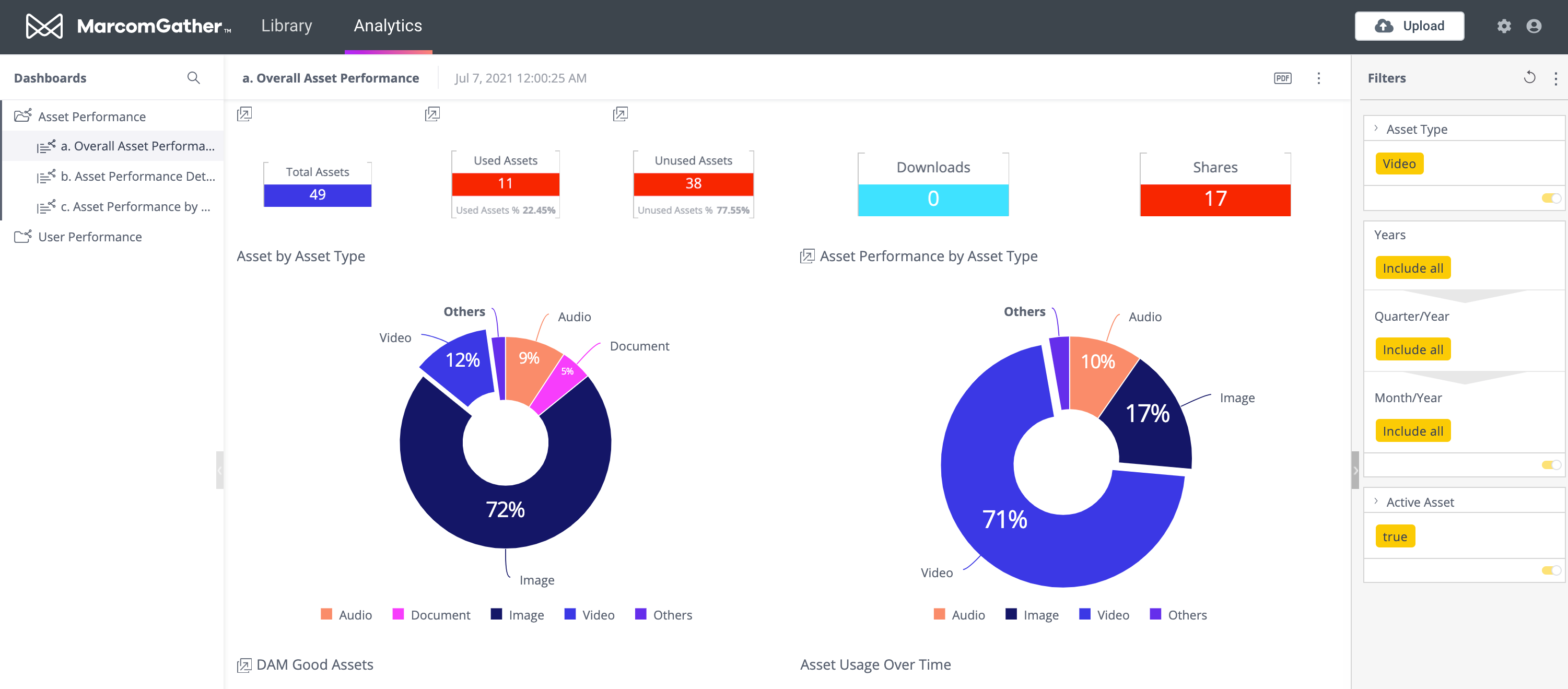Collapse the left Dashboards sidebar handle
Image resolution: width=1568 pixels, height=689 pixels.
219,470
